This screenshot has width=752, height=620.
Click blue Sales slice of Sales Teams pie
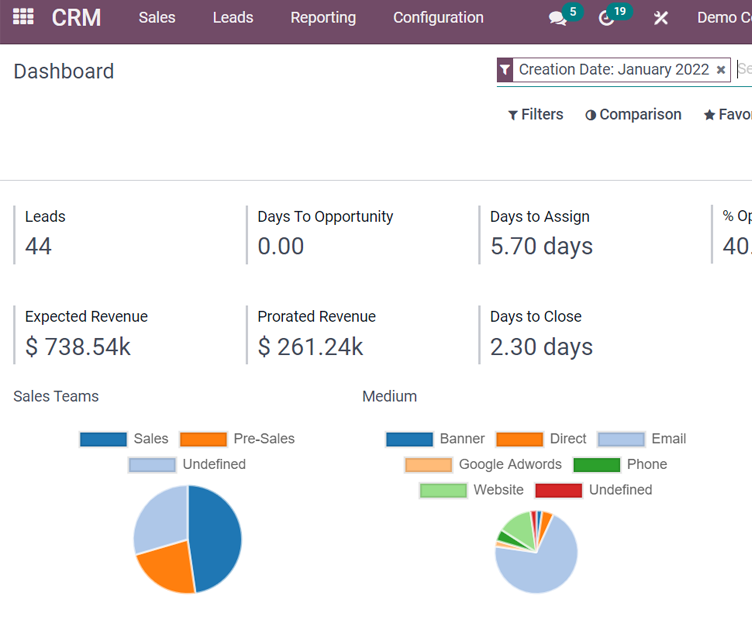(x=216, y=537)
